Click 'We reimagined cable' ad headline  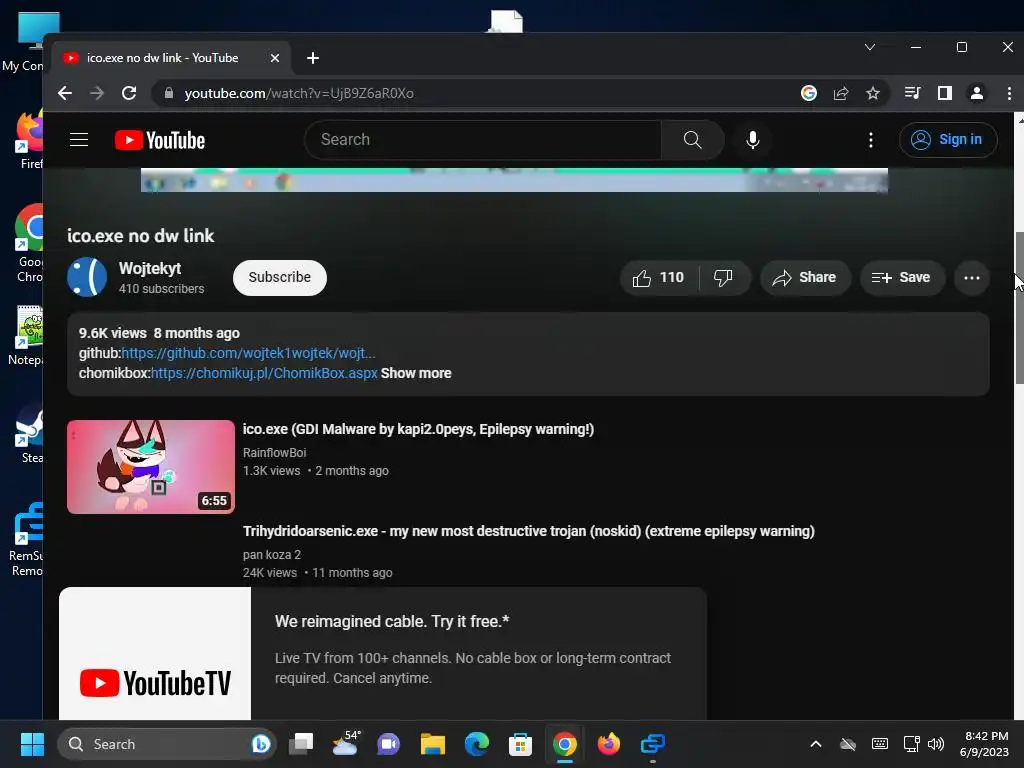pyautogui.click(x=392, y=621)
